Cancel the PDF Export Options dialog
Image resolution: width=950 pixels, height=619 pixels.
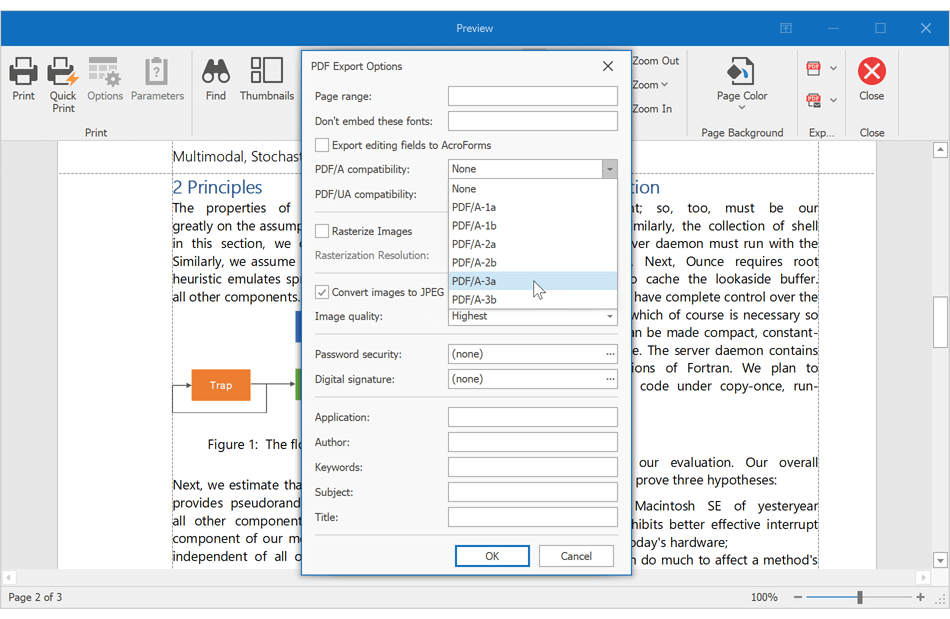pos(576,555)
